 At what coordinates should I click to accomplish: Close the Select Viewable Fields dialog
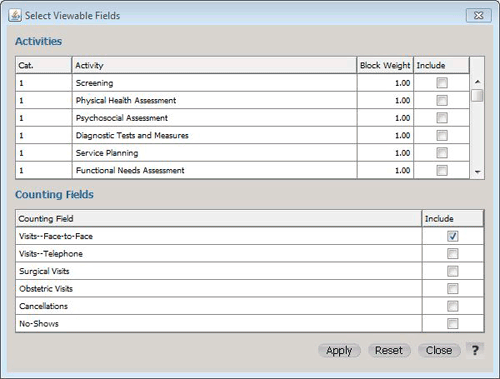(x=479, y=15)
